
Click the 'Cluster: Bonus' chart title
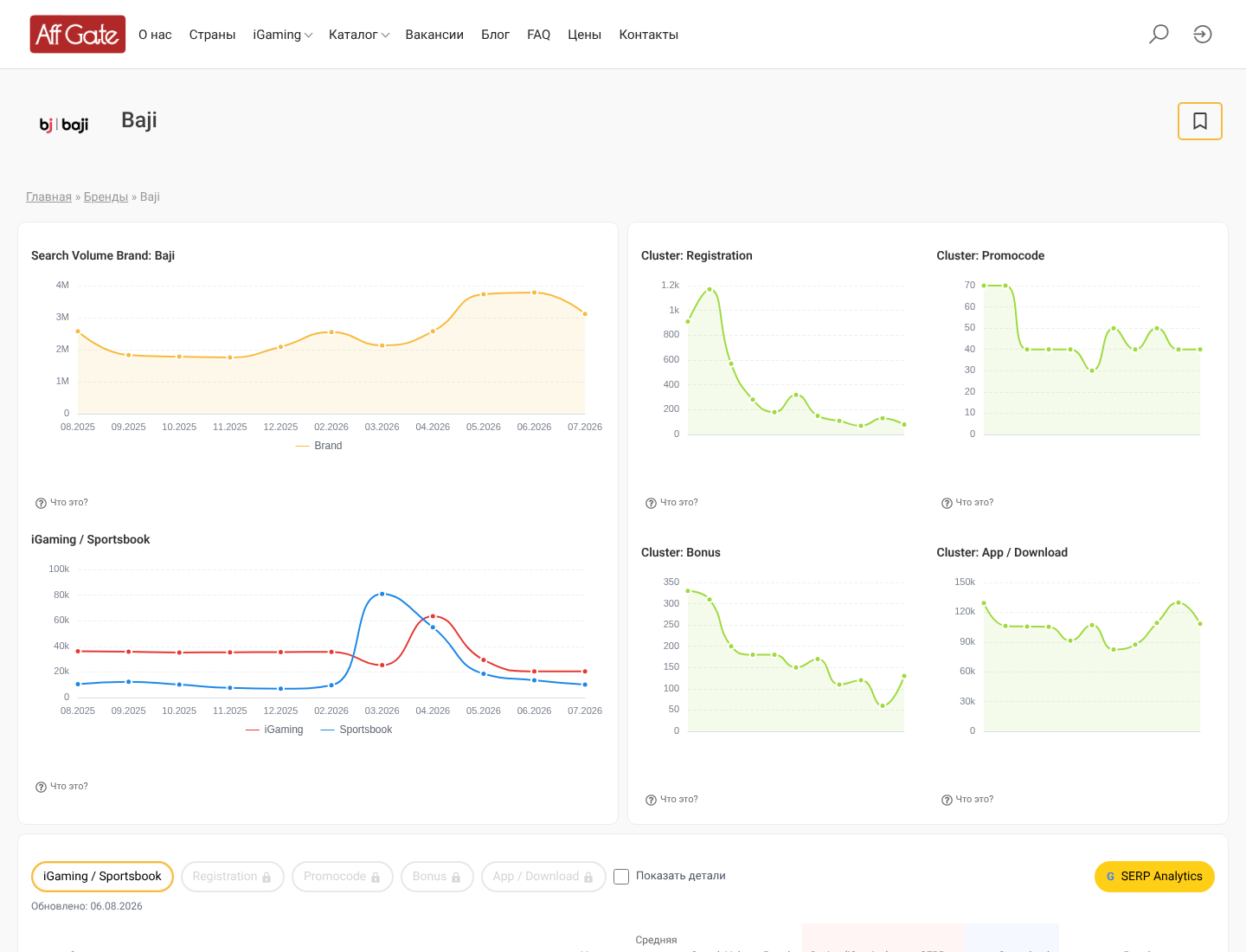click(x=681, y=552)
